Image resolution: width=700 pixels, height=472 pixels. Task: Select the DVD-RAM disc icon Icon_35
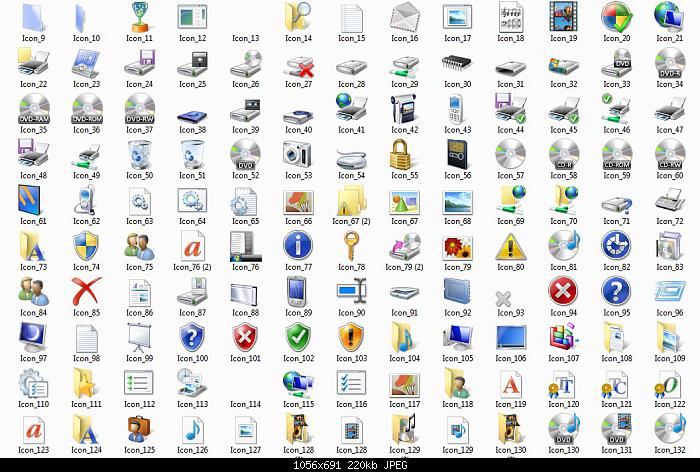pos(34,109)
